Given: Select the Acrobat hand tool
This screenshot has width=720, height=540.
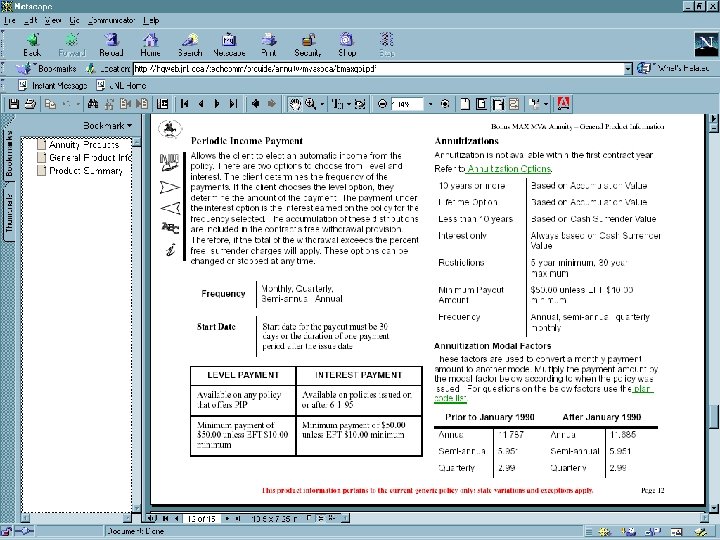Looking at the screenshot, I should [294, 104].
